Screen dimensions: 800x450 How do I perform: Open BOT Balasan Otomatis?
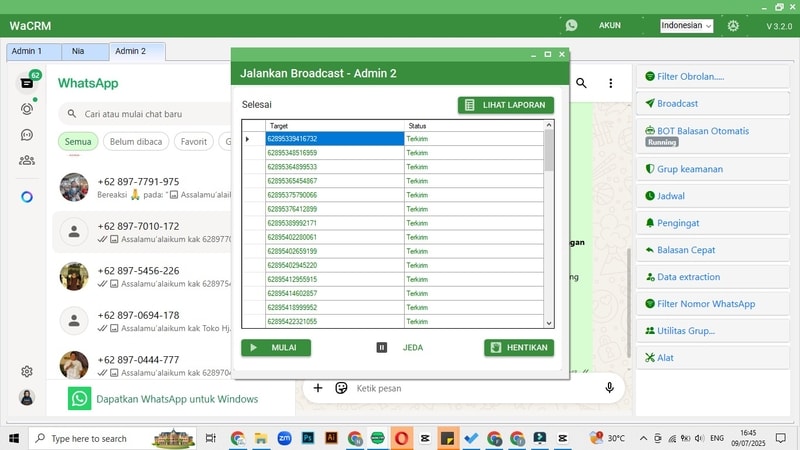click(713, 136)
